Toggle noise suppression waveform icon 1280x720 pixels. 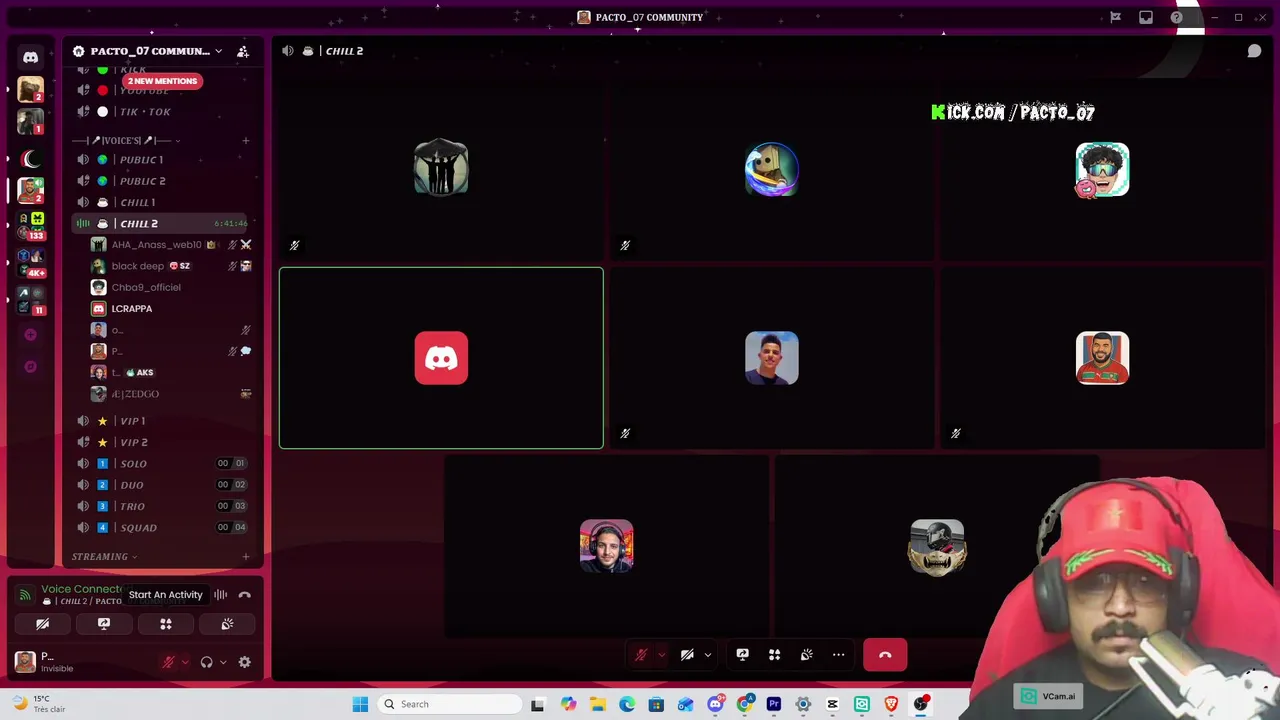(220, 595)
